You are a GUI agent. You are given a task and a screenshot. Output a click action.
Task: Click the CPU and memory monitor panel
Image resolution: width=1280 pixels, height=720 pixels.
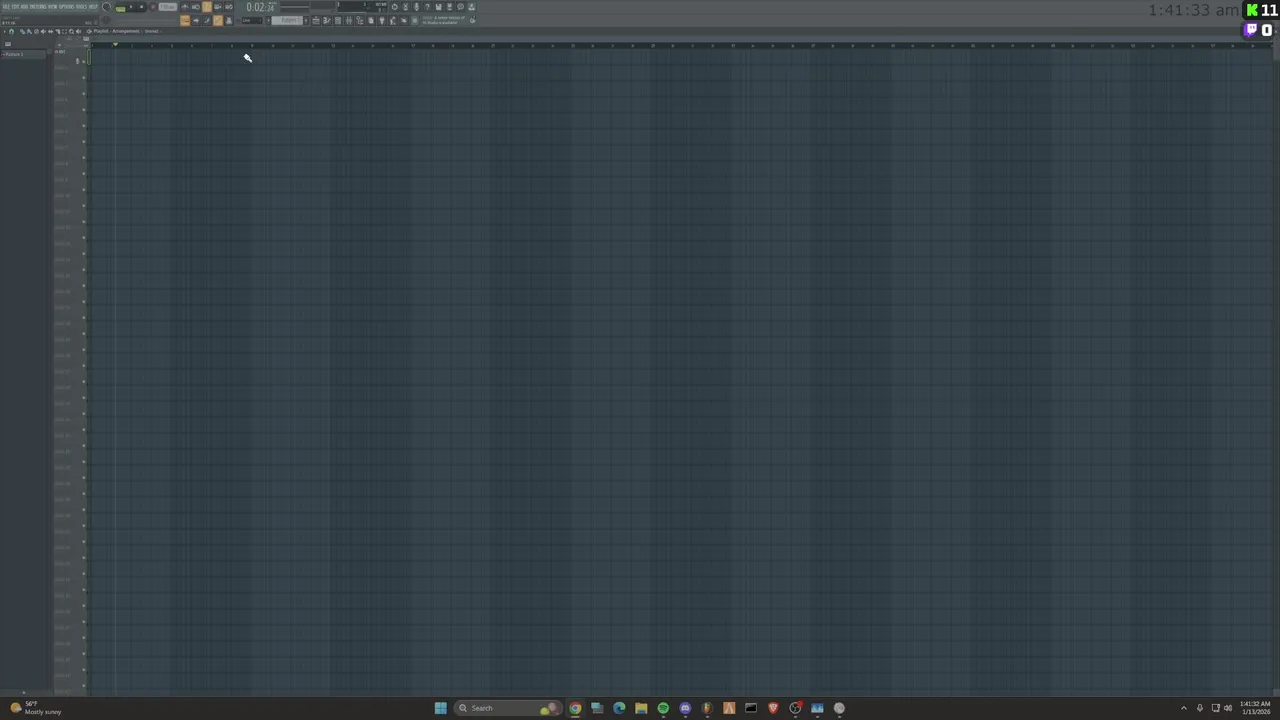362,8
